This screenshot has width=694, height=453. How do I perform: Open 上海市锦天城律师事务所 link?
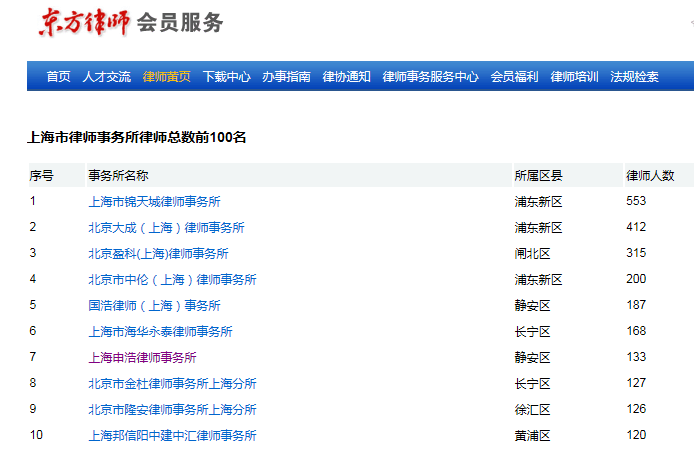tap(154, 202)
